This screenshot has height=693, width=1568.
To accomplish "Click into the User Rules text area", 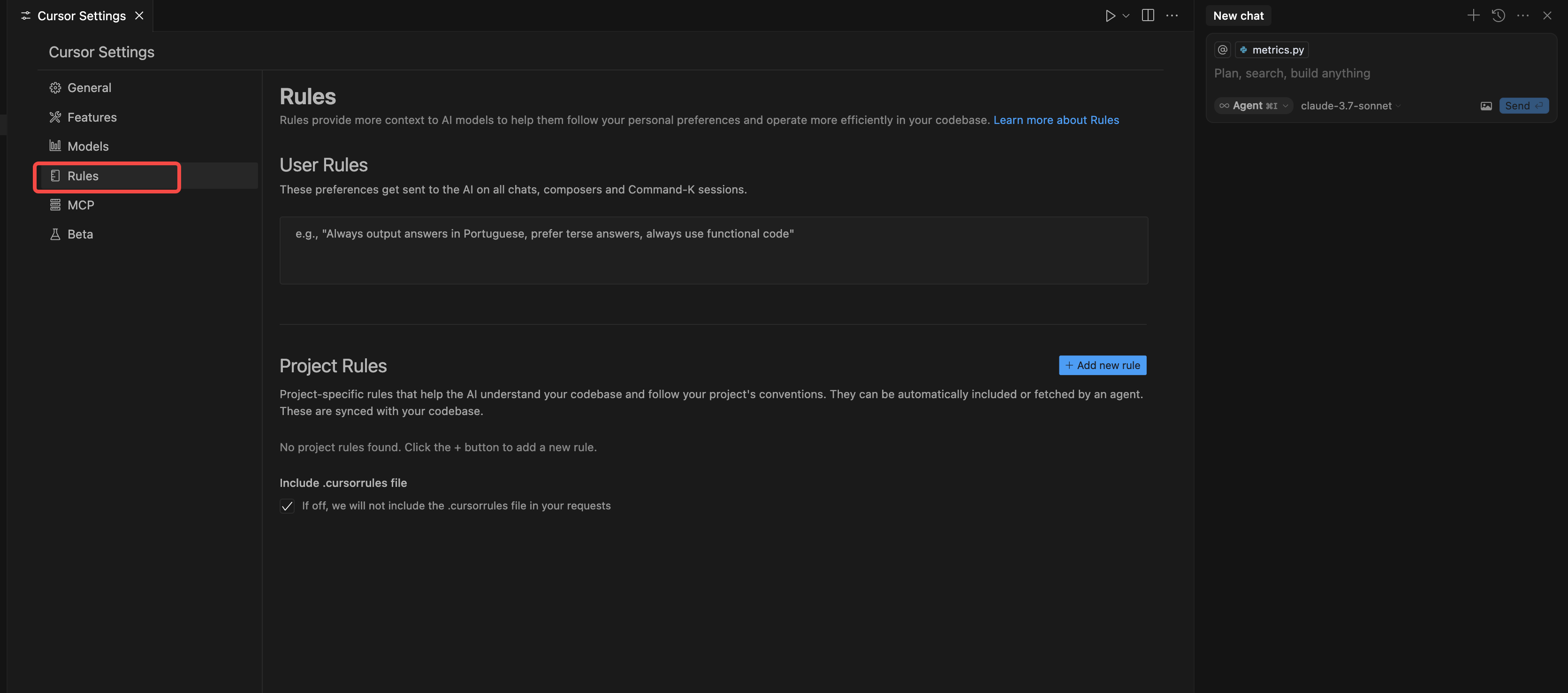I will tap(714, 250).
